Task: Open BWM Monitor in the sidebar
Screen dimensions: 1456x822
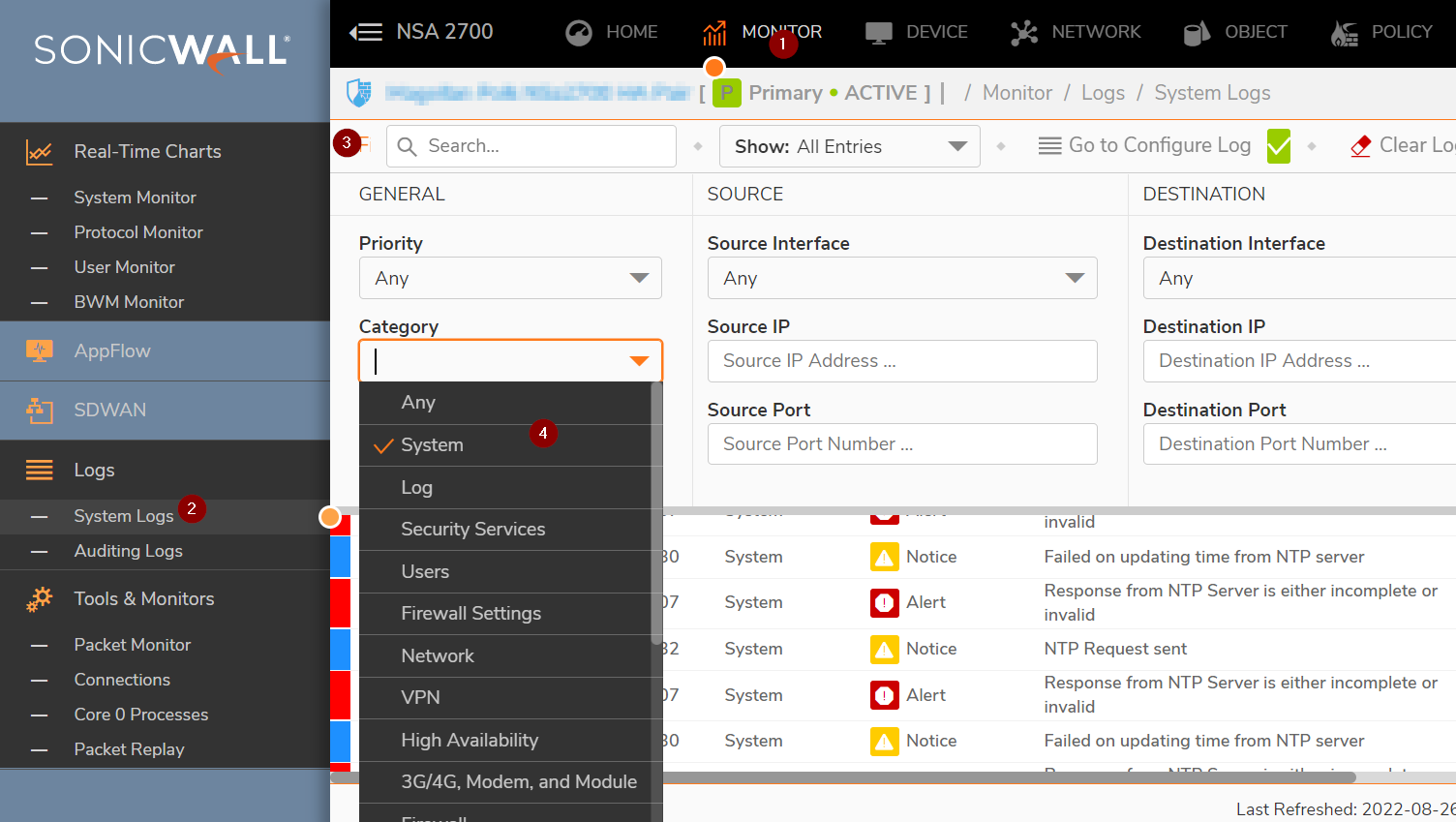Action: [129, 302]
